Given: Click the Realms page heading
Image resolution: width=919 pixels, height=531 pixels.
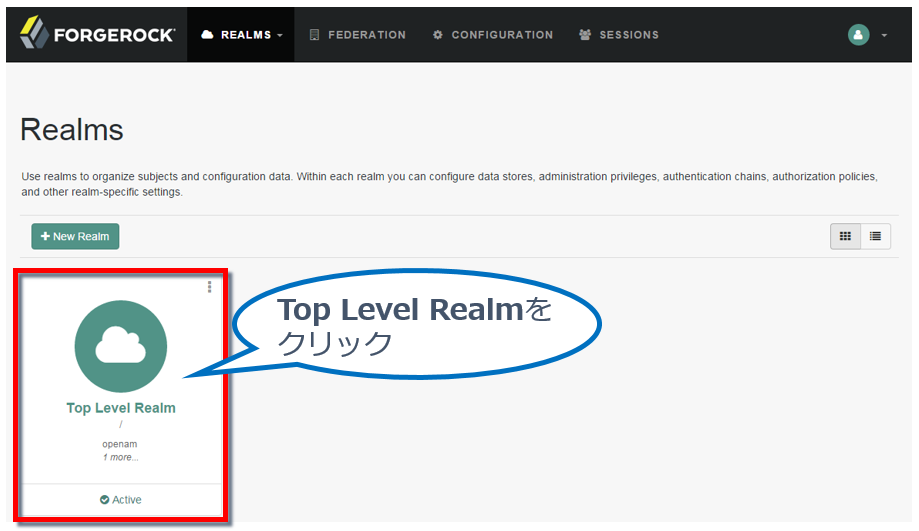Looking at the screenshot, I should click(72, 130).
